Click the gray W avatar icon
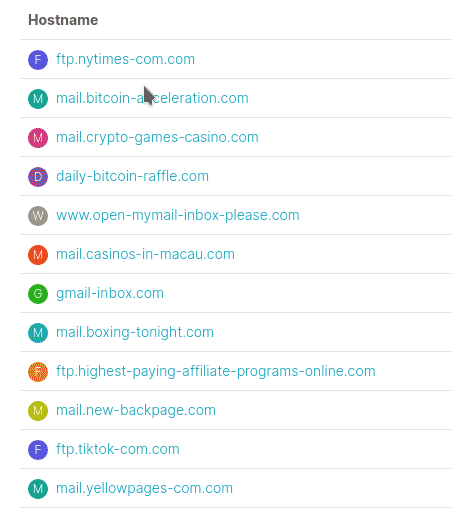 pyautogui.click(x=38, y=216)
